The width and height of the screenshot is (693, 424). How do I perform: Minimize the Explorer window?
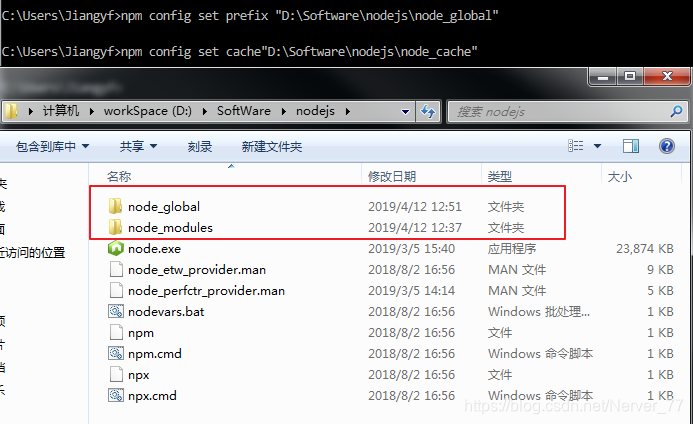603,77
